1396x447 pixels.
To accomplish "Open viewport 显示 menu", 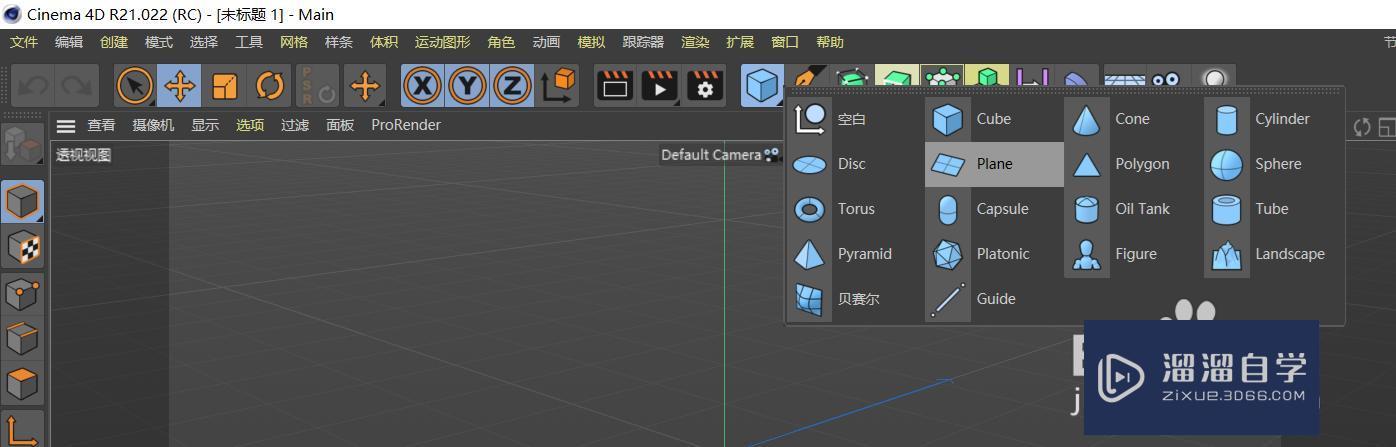I will [x=205, y=125].
